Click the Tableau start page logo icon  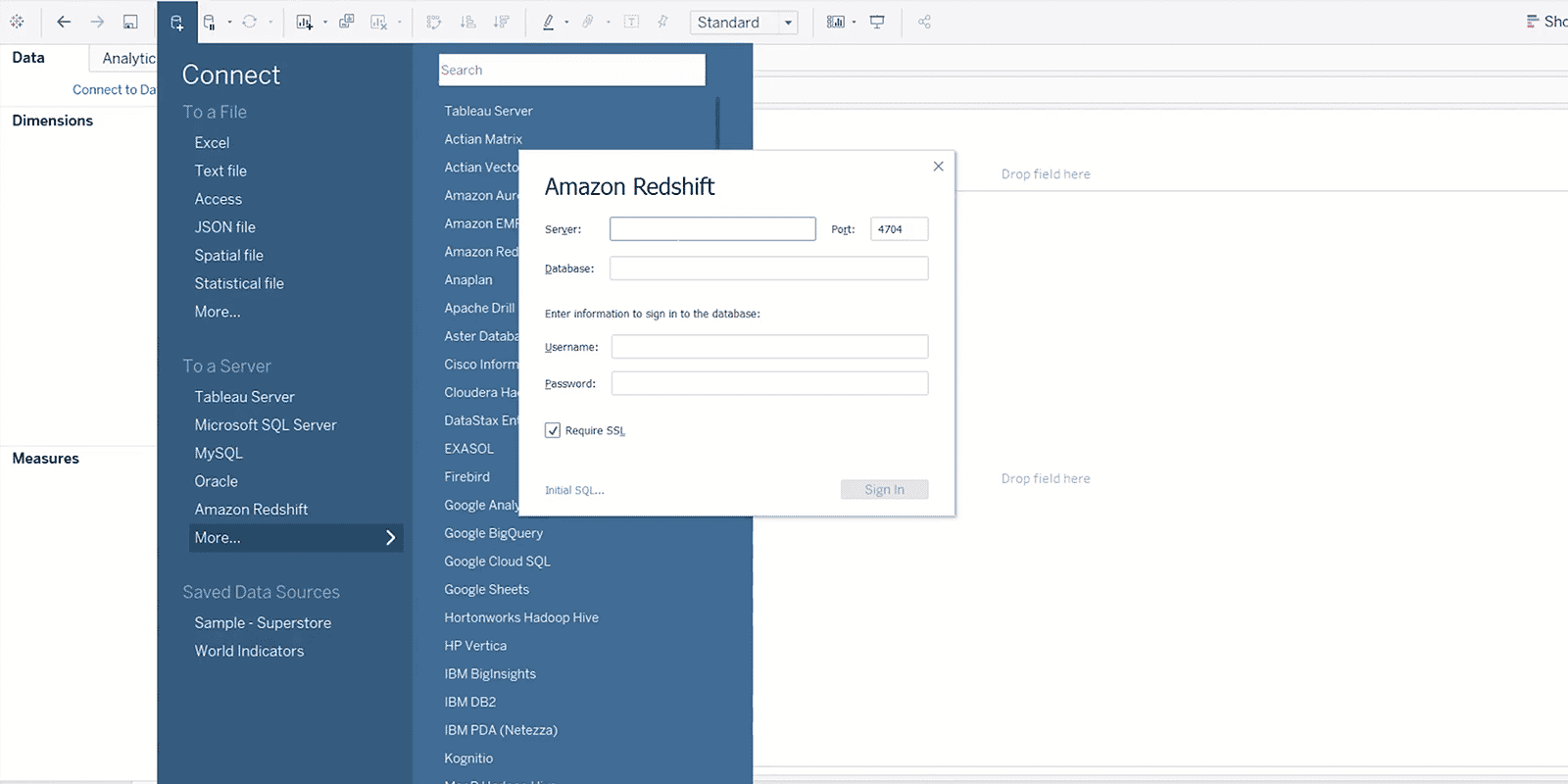click(x=17, y=22)
